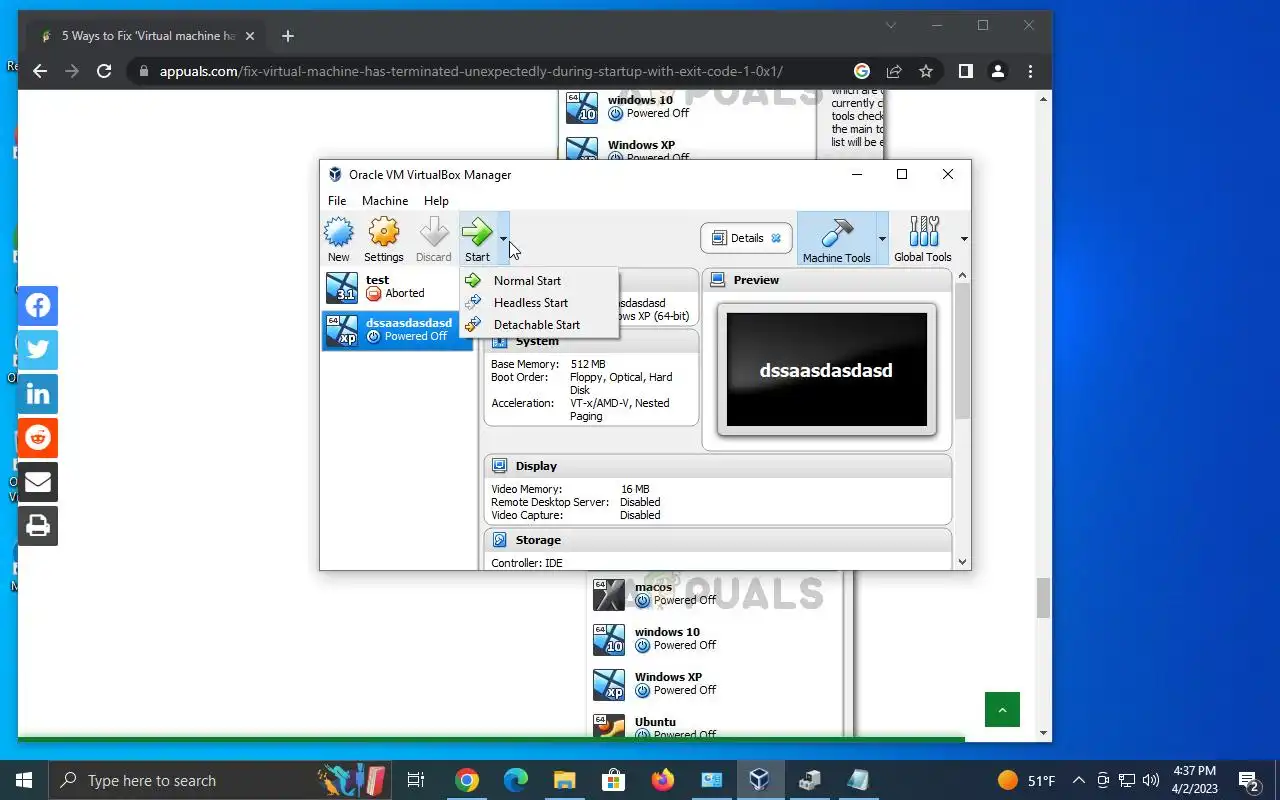Select the 'test' Aborted virtual machine
Screen dimensions: 1280x800
coord(397,287)
